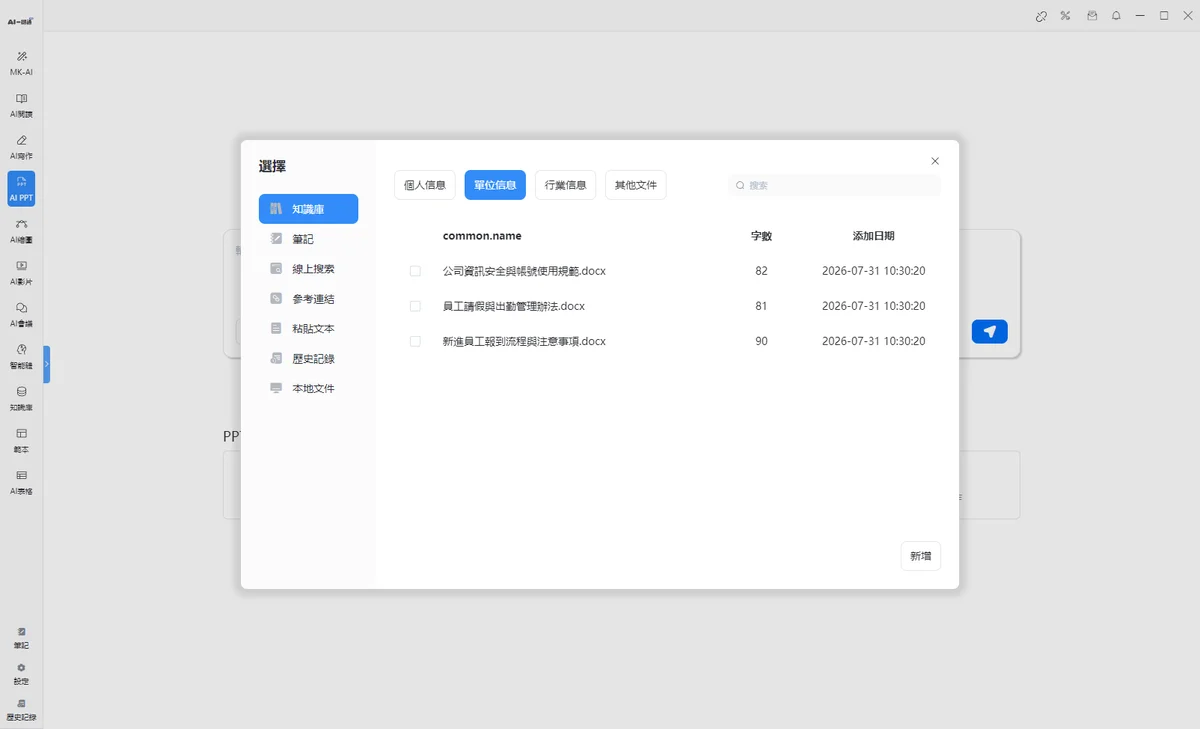Image resolution: width=1200 pixels, height=729 pixels.
Task: Open AI寫作 in the left sidebar
Action: point(21,147)
